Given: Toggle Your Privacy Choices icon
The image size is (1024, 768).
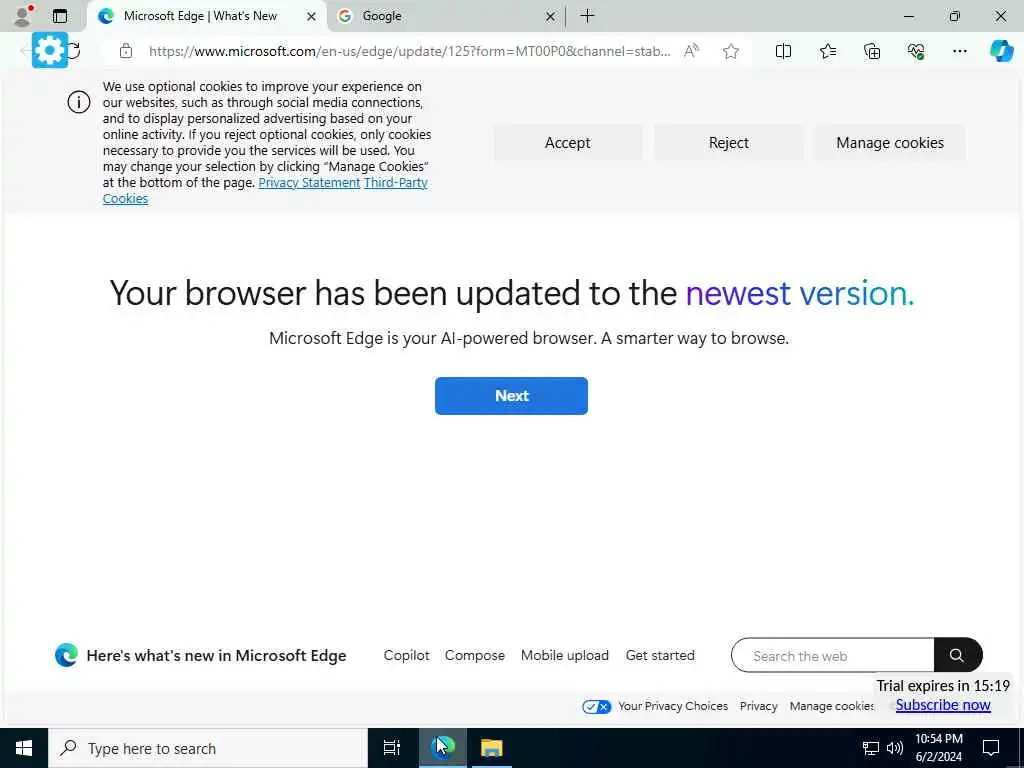Looking at the screenshot, I should (596, 706).
